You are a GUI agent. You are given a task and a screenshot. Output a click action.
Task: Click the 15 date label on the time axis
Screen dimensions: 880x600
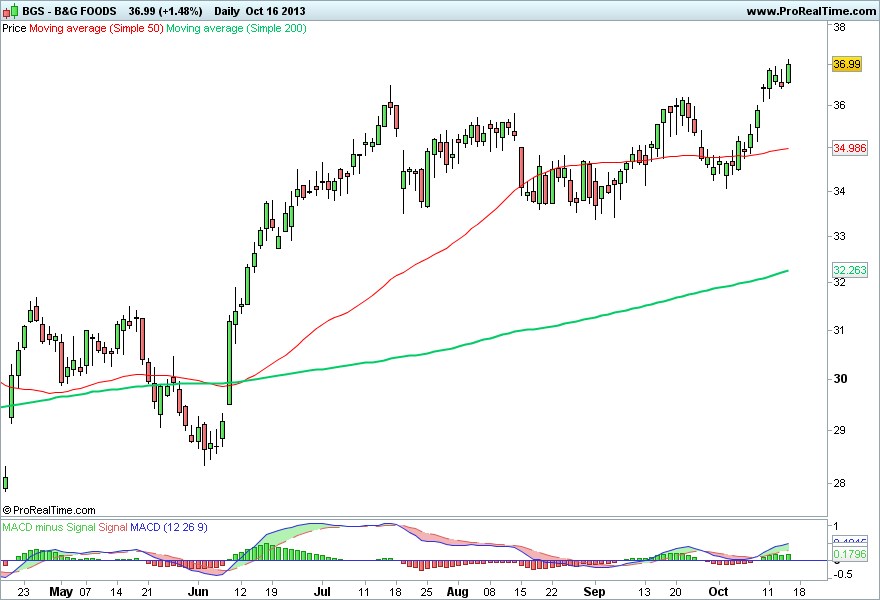[x=520, y=592]
